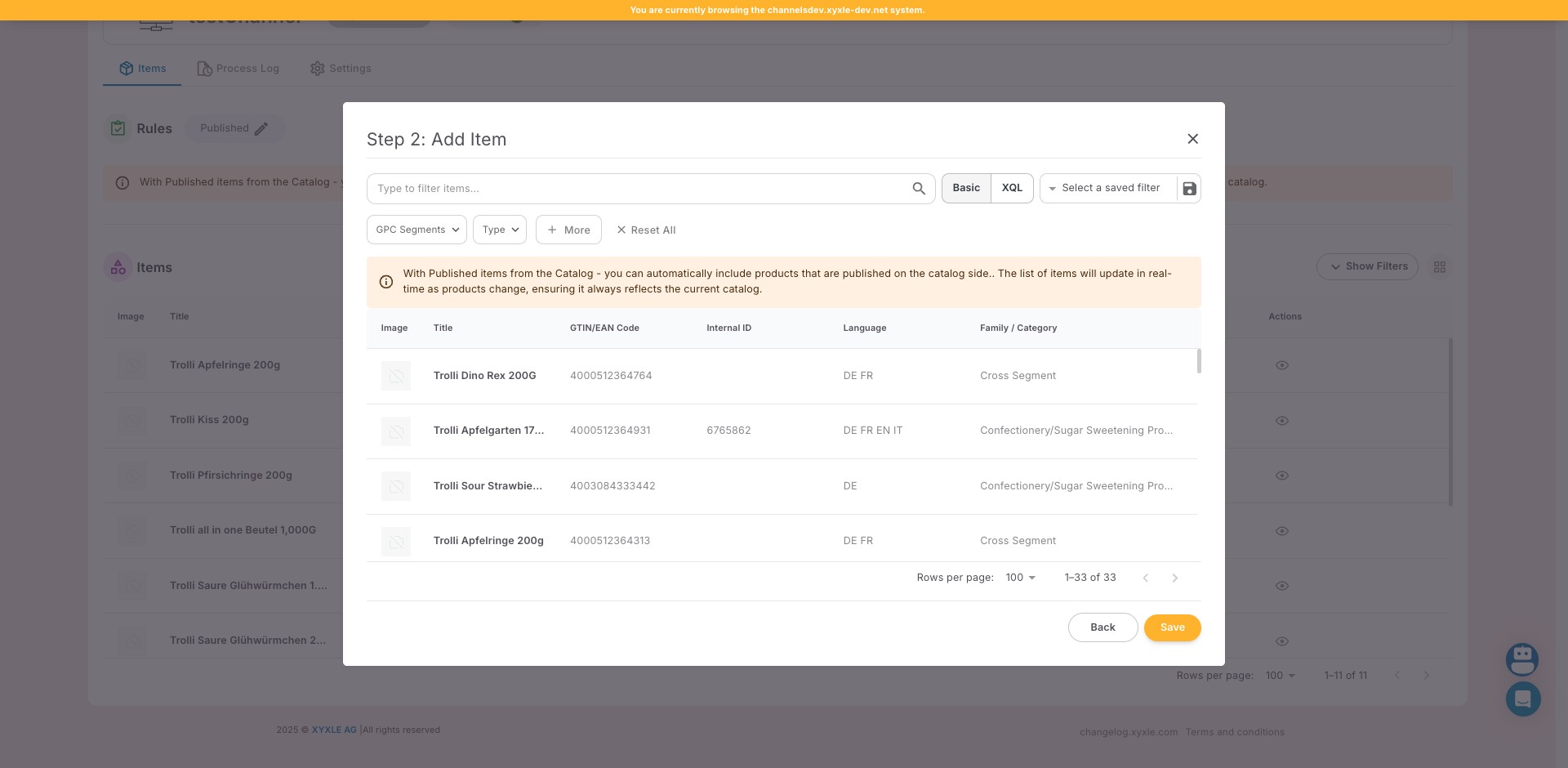
Task: Click placeholder image of Trolli Dino Rex 200G
Action: (396, 376)
